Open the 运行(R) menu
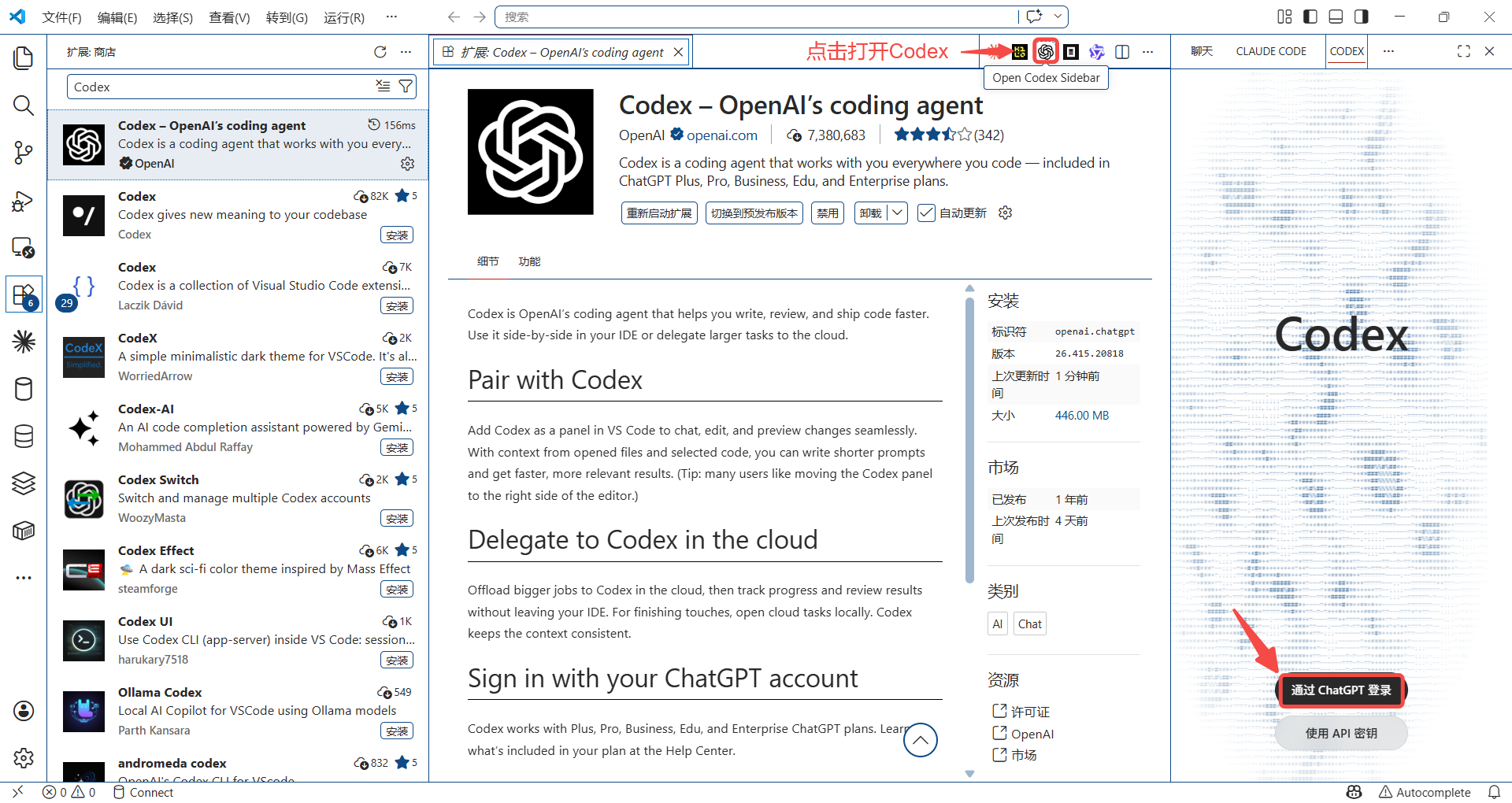This screenshot has height=803, width=1512. click(344, 17)
